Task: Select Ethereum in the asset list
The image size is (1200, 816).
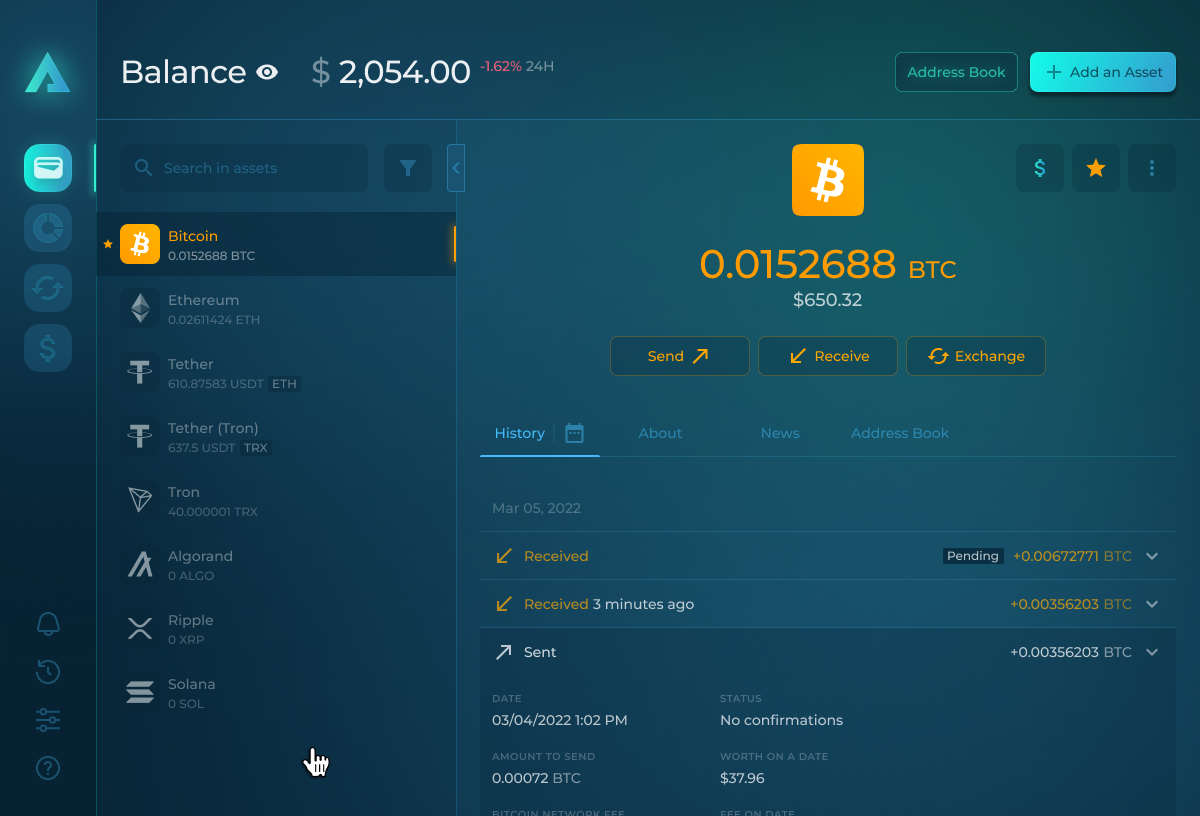Action: [x=276, y=308]
